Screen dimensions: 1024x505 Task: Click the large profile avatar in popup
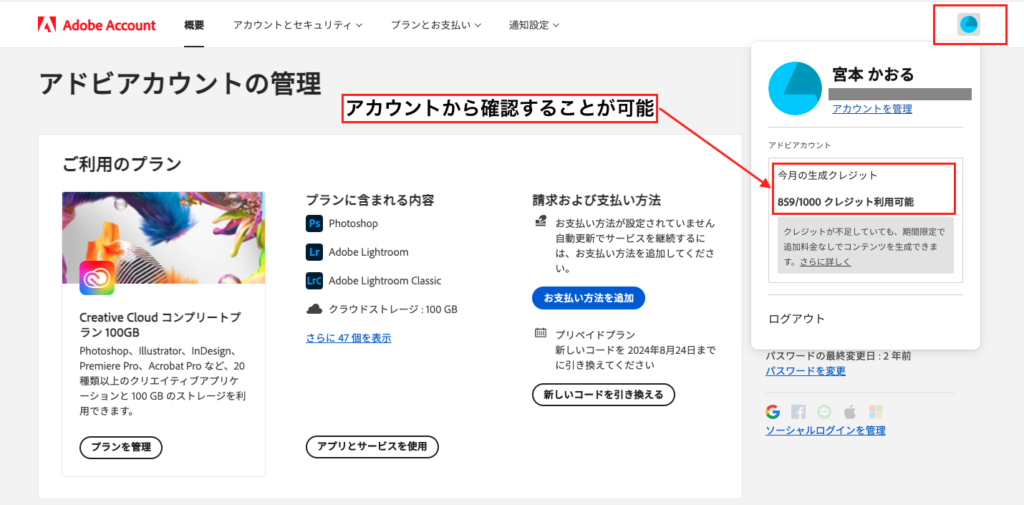(795, 89)
